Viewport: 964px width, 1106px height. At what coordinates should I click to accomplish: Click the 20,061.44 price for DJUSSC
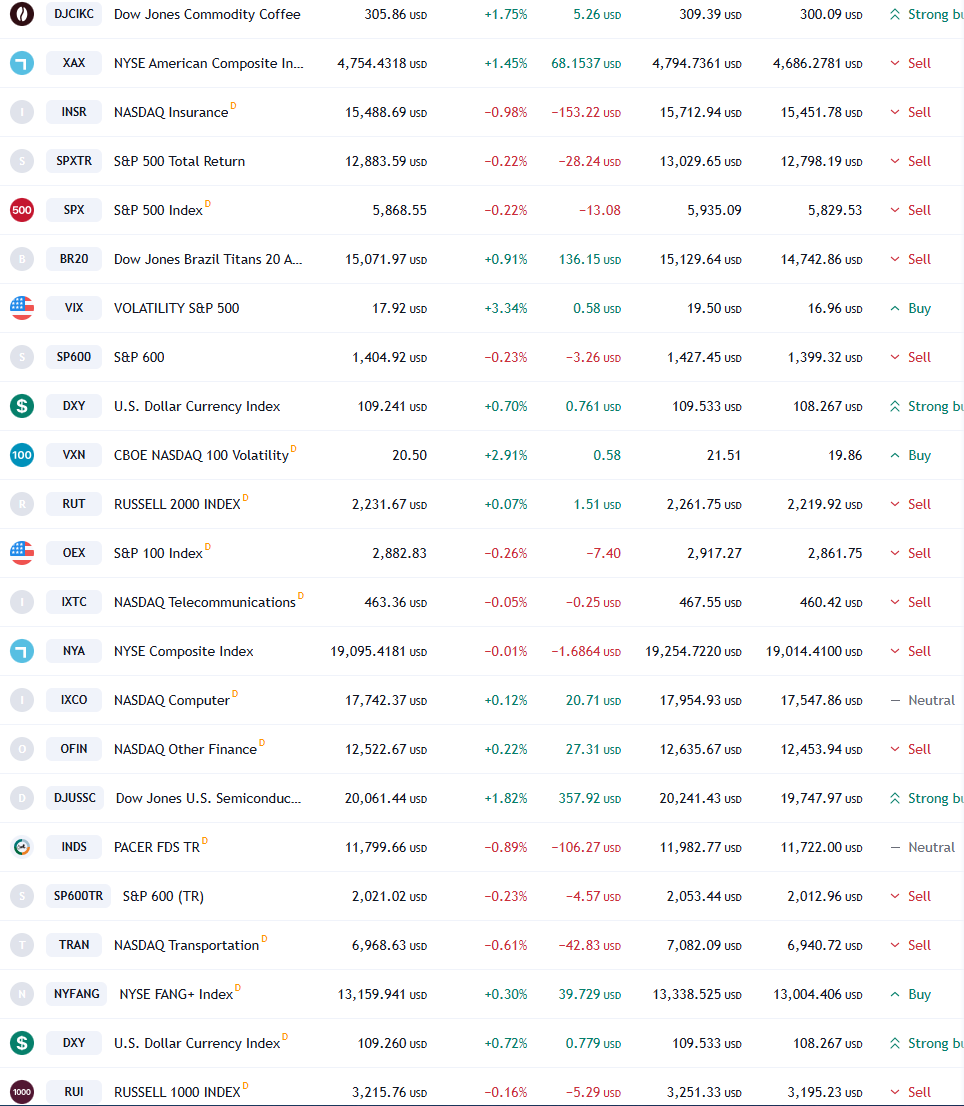coord(386,798)
